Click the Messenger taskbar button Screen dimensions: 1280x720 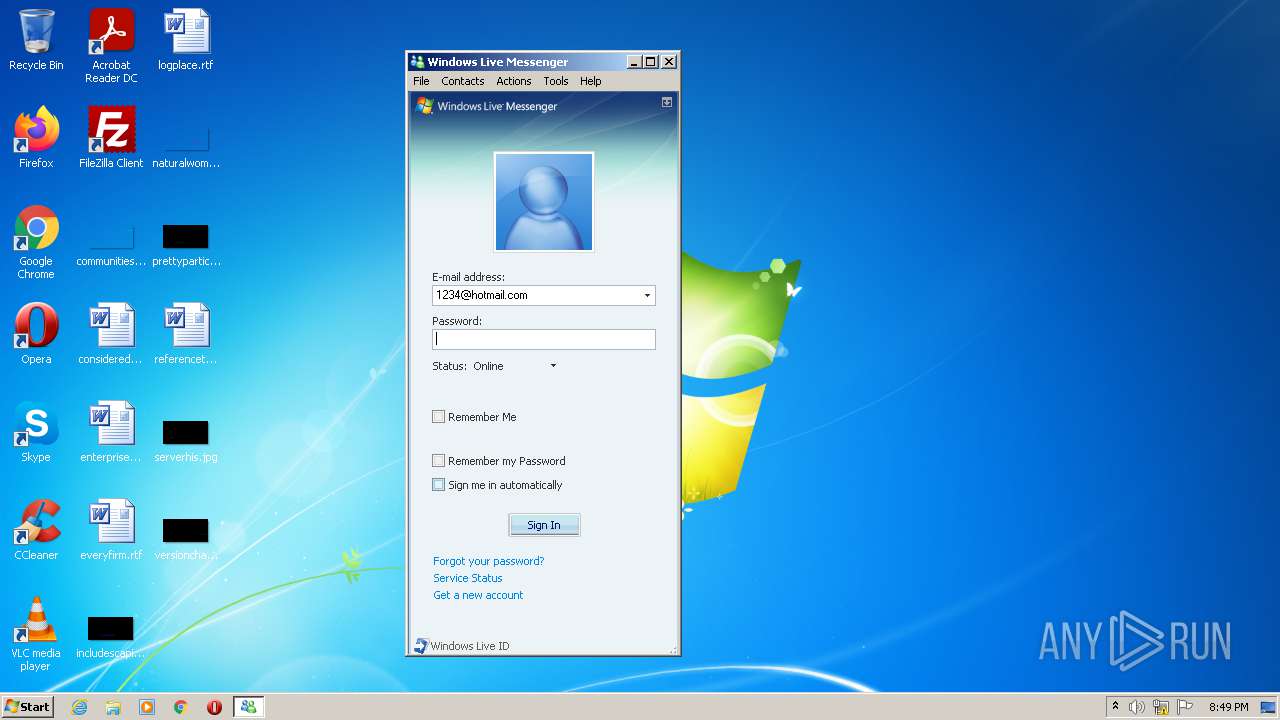coord(248,707)
